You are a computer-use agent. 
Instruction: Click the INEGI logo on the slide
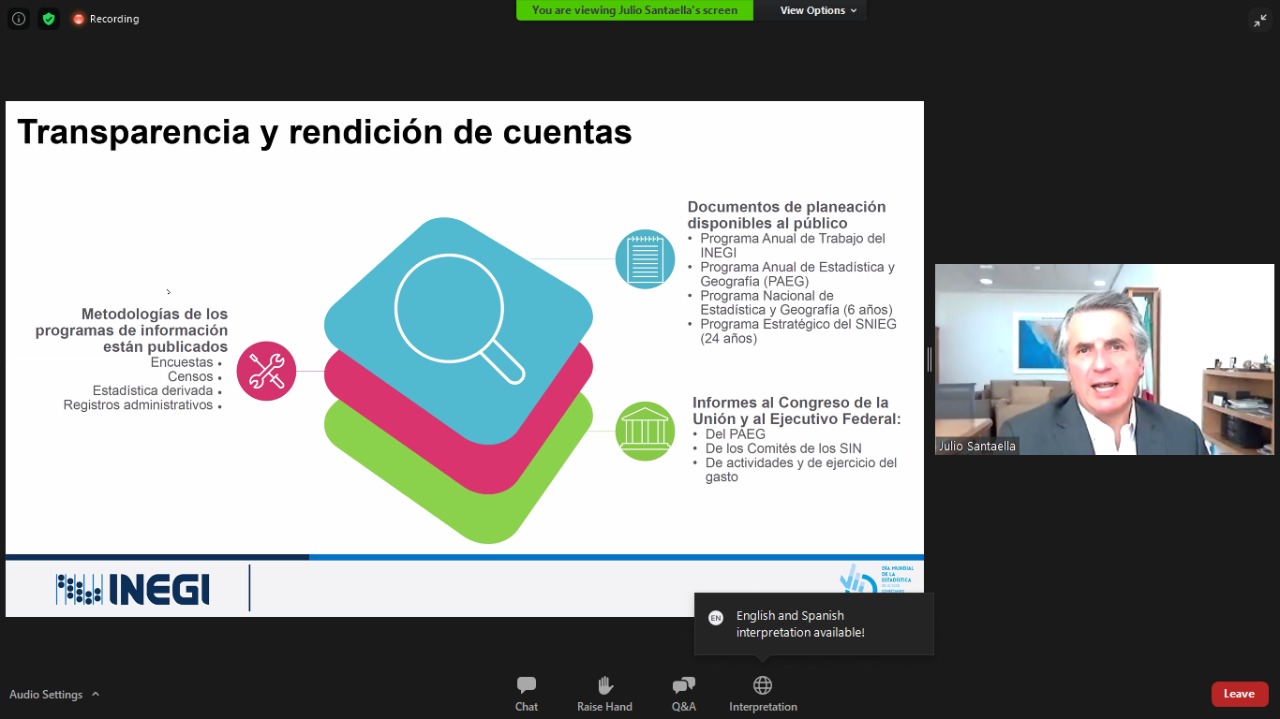(x=133, y=589)
